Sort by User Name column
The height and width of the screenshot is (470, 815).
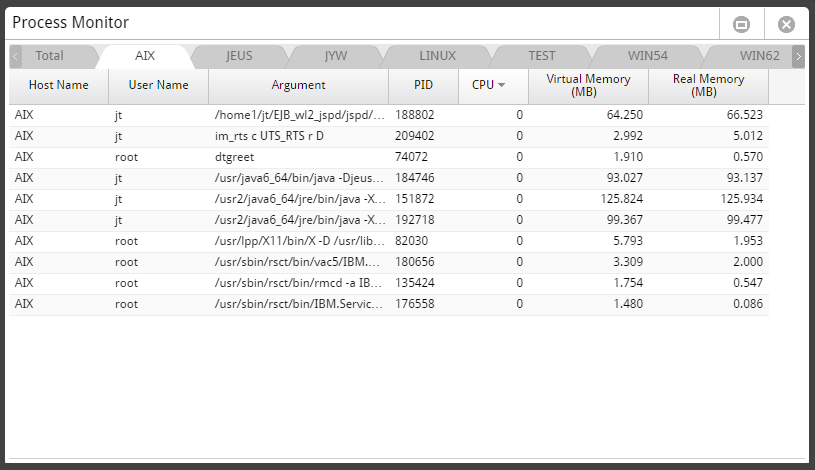coord(159,85)
